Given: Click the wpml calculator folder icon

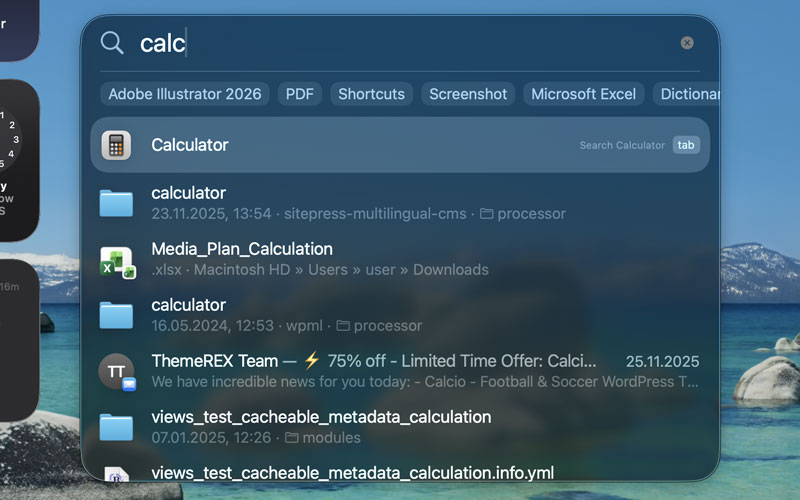Looking at the screenshot, I should 116,314.
